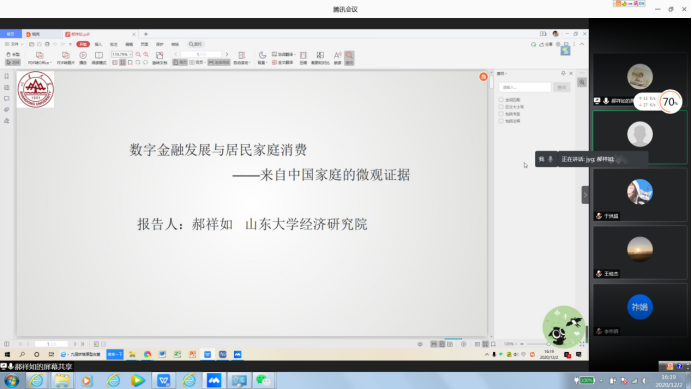
Task: Open the reading mode book icon
Action: (x=99, y=57)
